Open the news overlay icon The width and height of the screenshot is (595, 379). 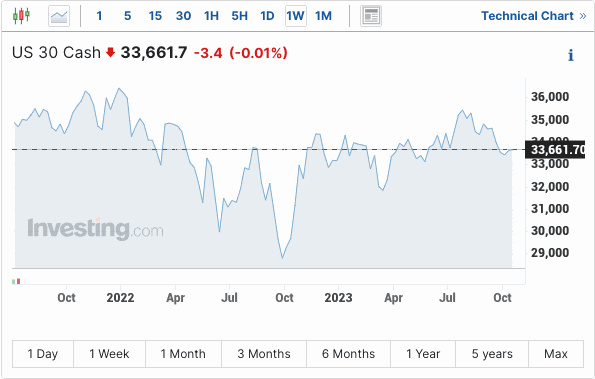(x=371, y=16)
